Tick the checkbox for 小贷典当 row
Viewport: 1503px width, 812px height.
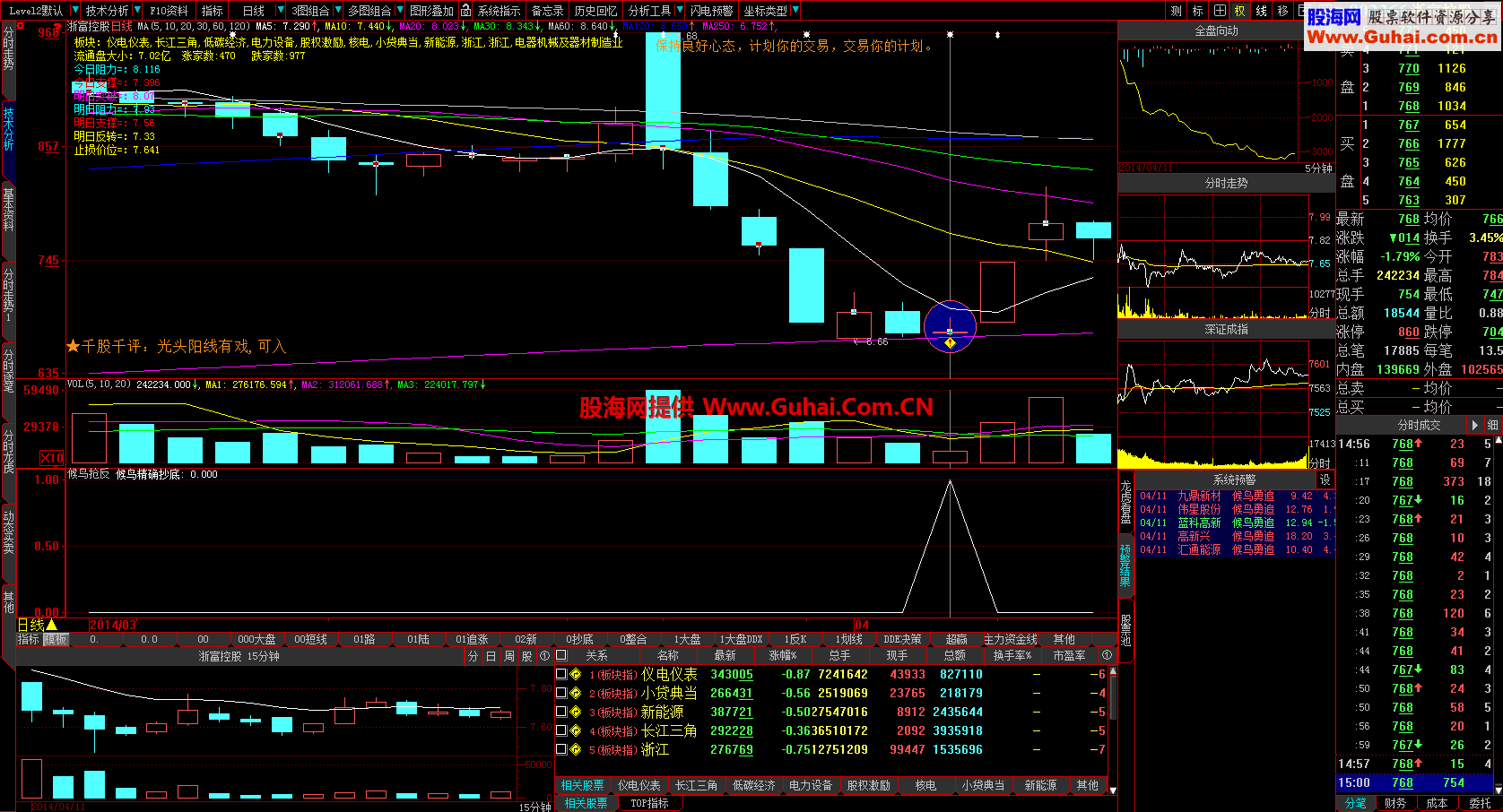[561, 693]
